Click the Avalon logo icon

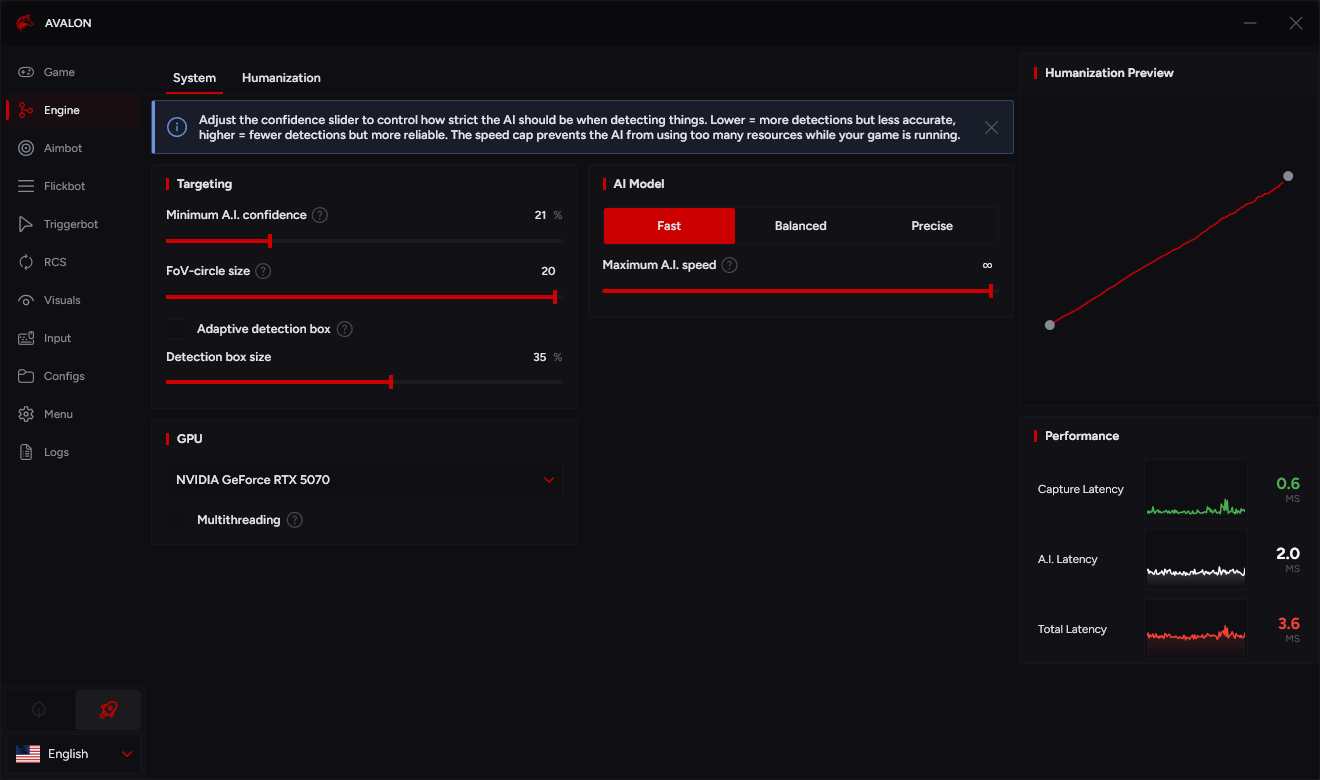click(25, 23)
